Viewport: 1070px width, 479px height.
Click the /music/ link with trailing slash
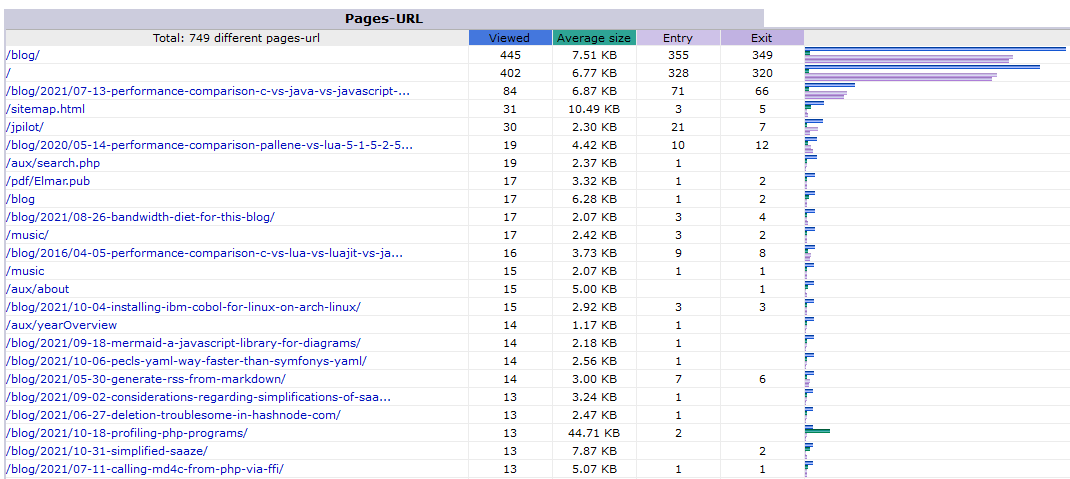(x=27, y=235)
